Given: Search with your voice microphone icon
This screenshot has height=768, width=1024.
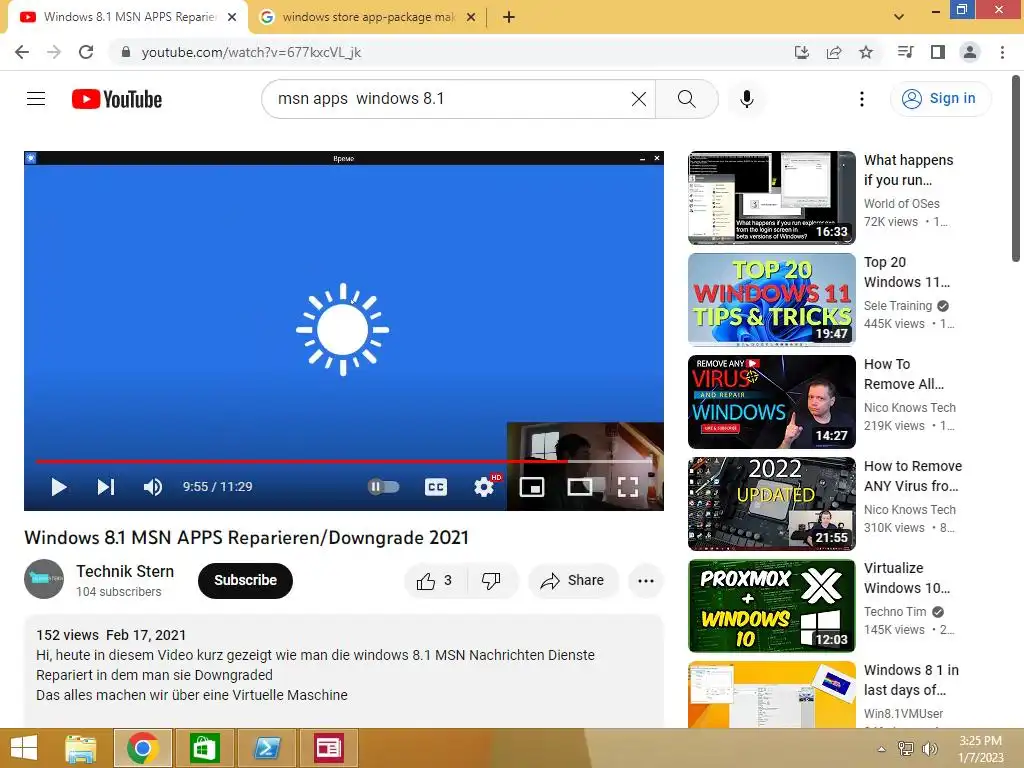Looking at the screenshot, I should tap(747, 99).
